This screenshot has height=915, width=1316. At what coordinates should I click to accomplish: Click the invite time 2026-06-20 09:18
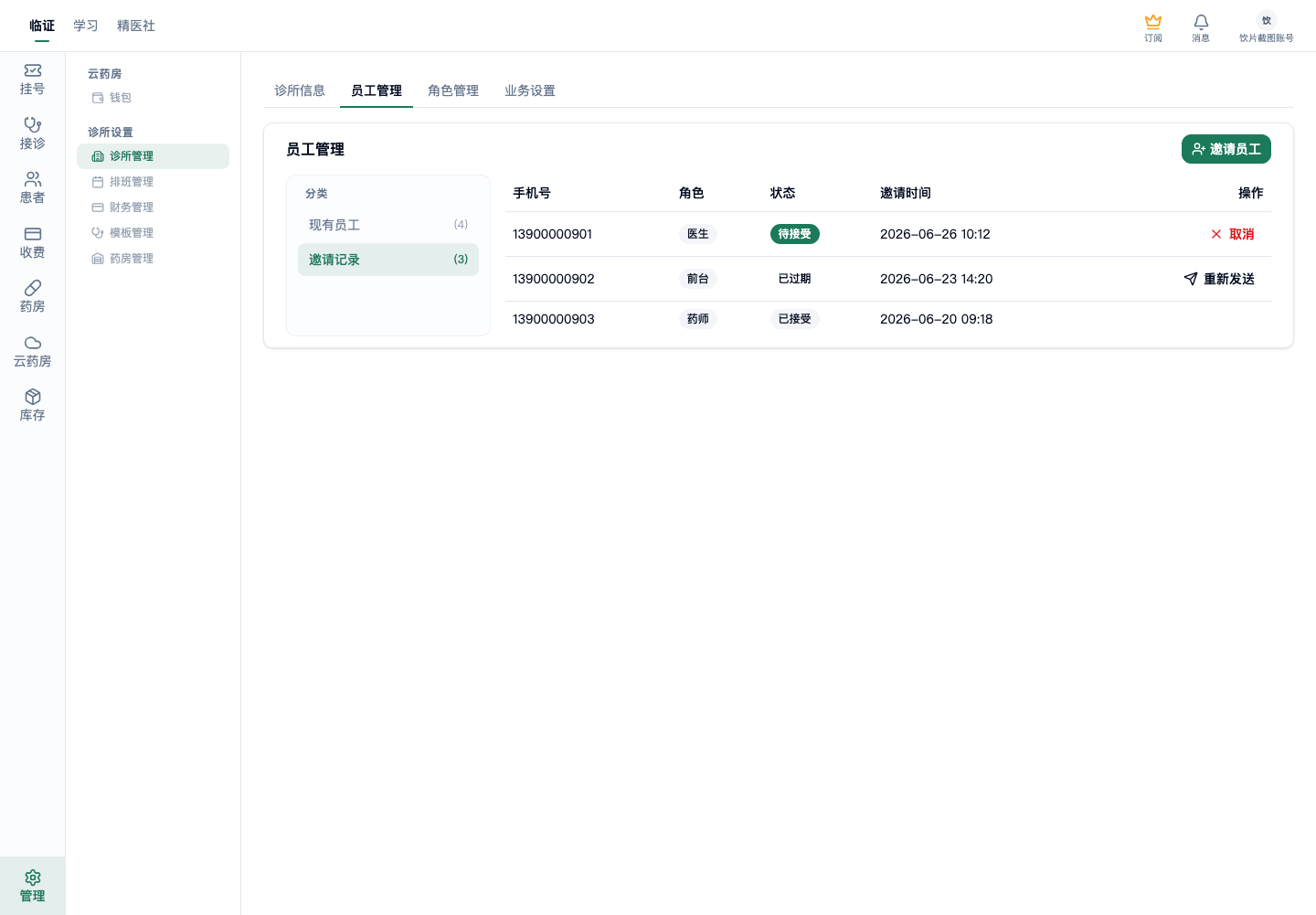(936, 319)
